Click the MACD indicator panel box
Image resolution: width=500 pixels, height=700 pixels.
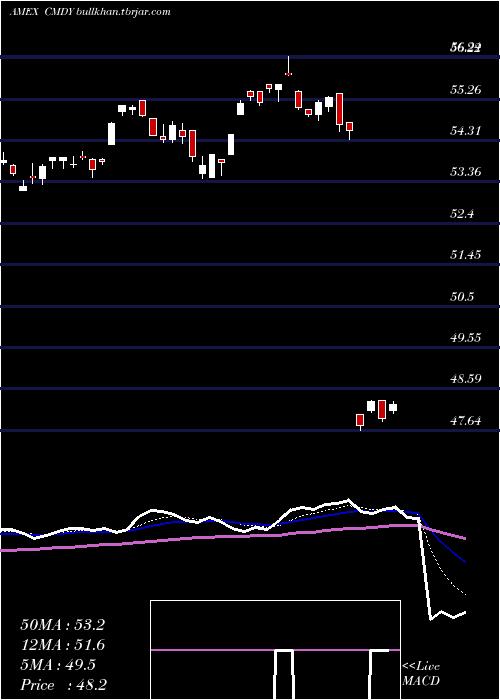275,650
